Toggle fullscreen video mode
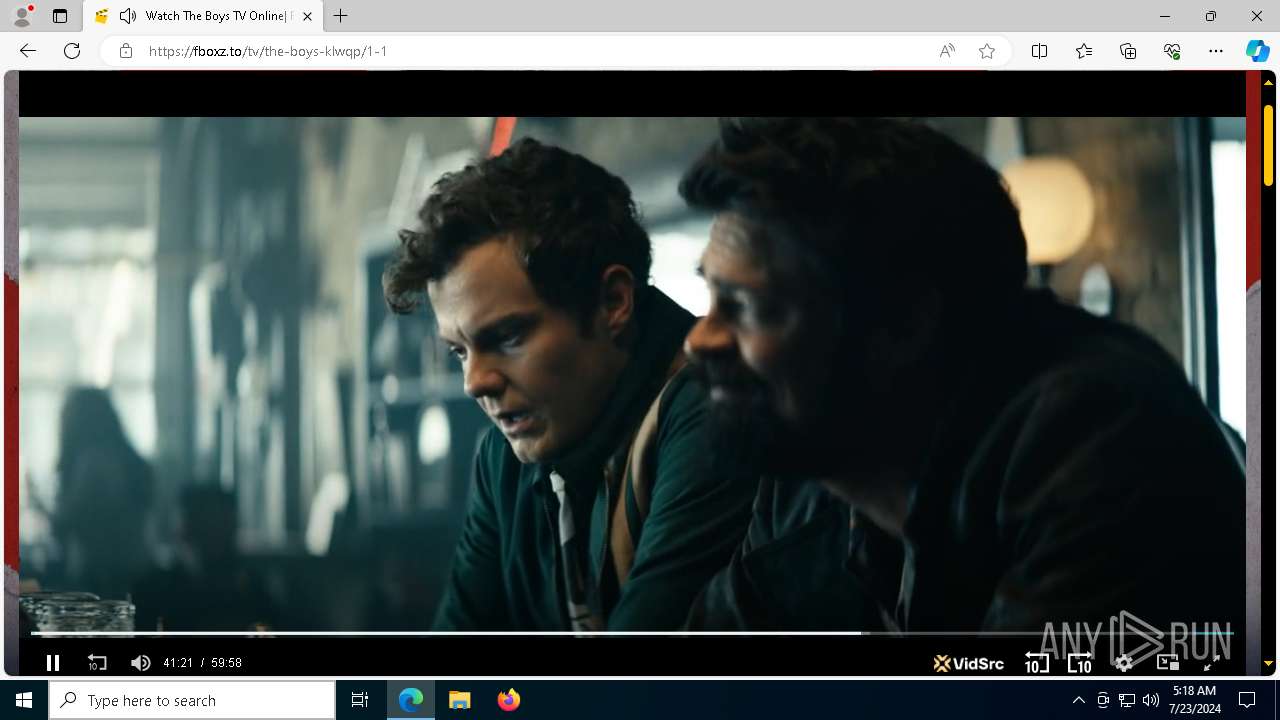This screenshot has width=1280, height=720. (1210, 663)
